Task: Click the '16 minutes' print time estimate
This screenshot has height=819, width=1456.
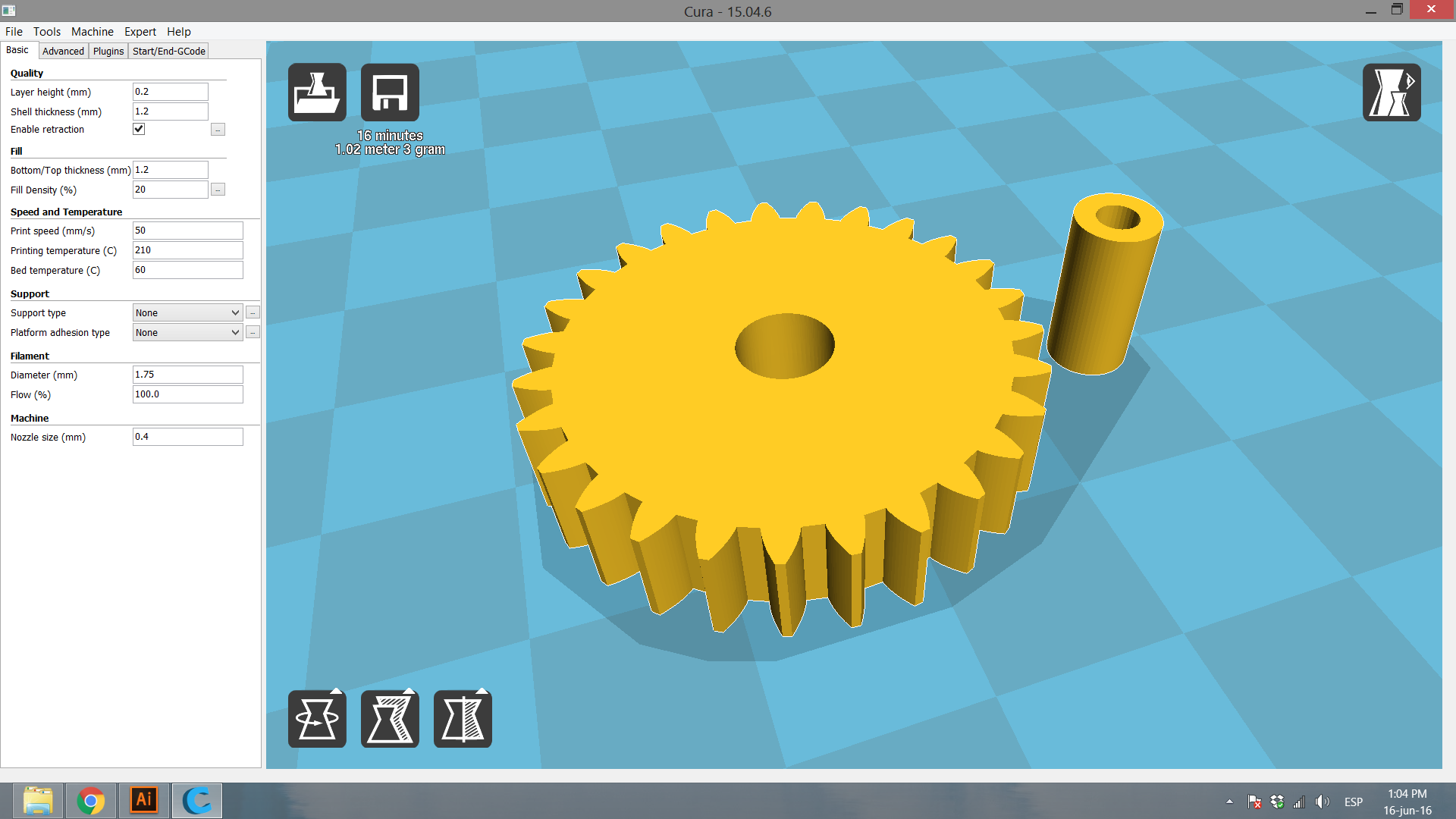Action: point(390,136)
